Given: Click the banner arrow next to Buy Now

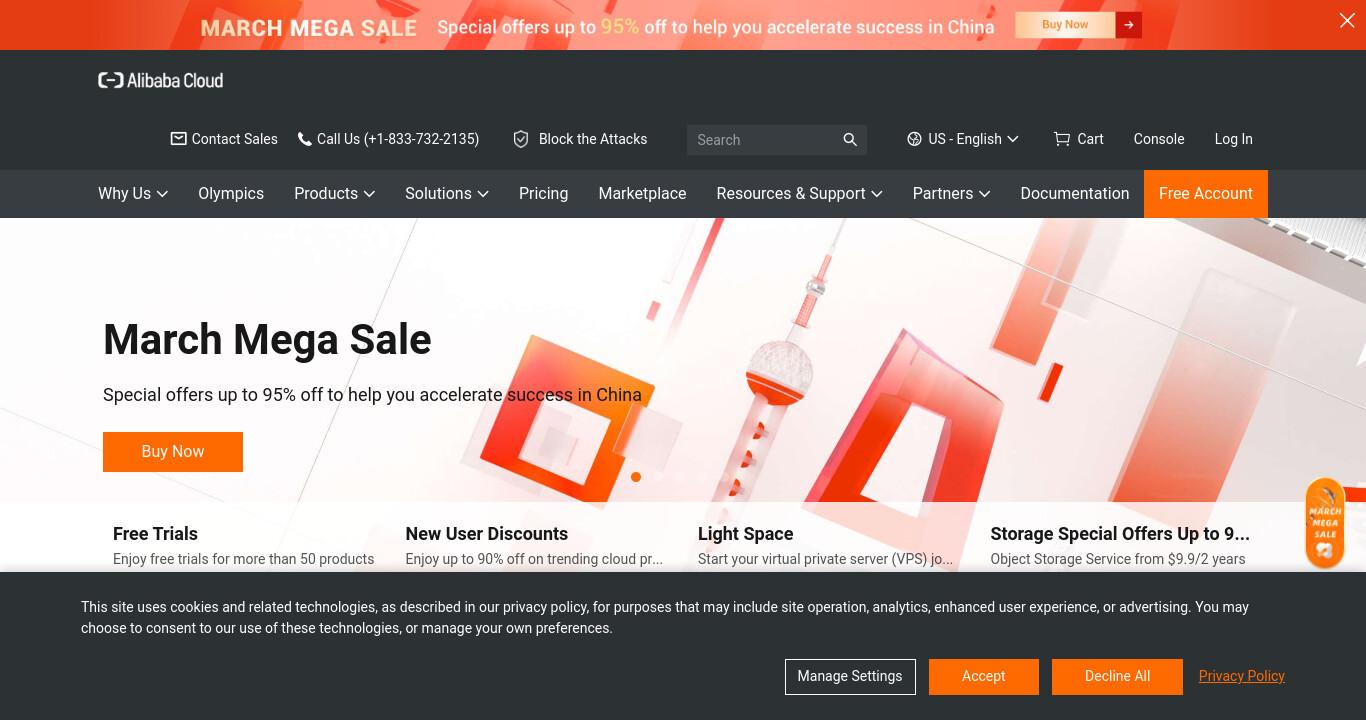Looking at the screenshot, I should point(1128,25).
